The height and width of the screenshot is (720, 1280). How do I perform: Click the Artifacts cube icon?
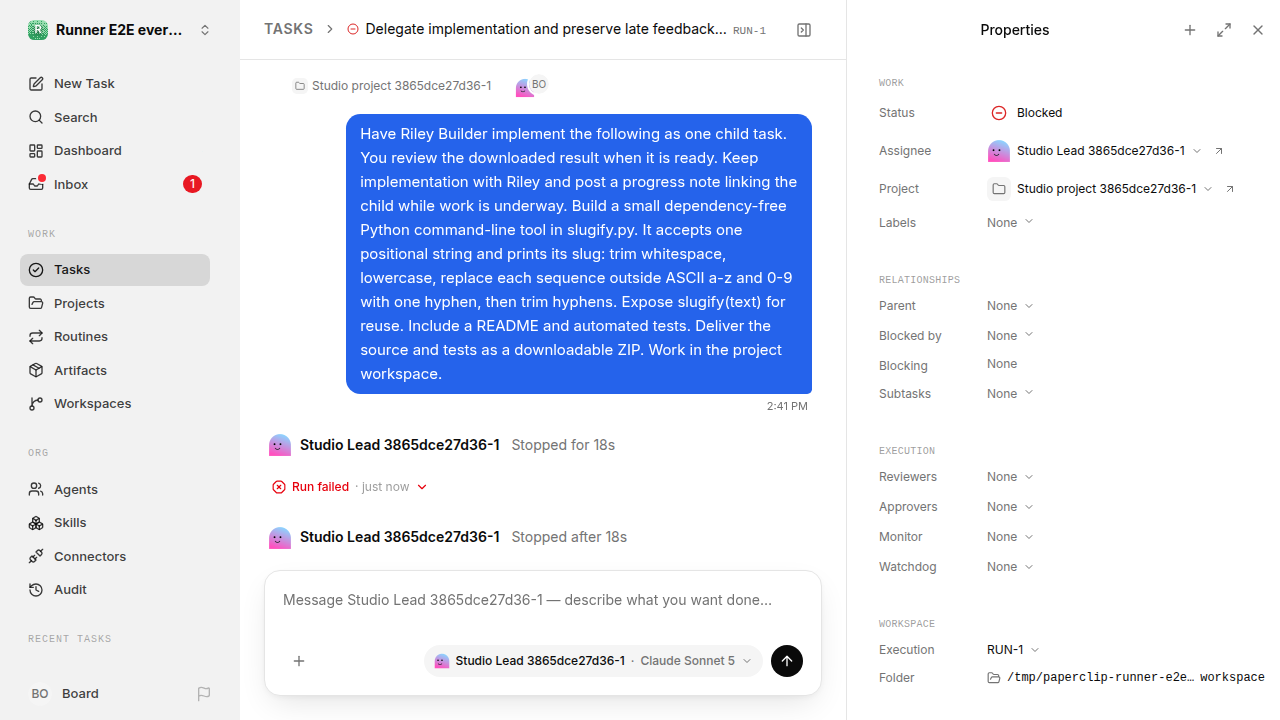coord(36,370)
